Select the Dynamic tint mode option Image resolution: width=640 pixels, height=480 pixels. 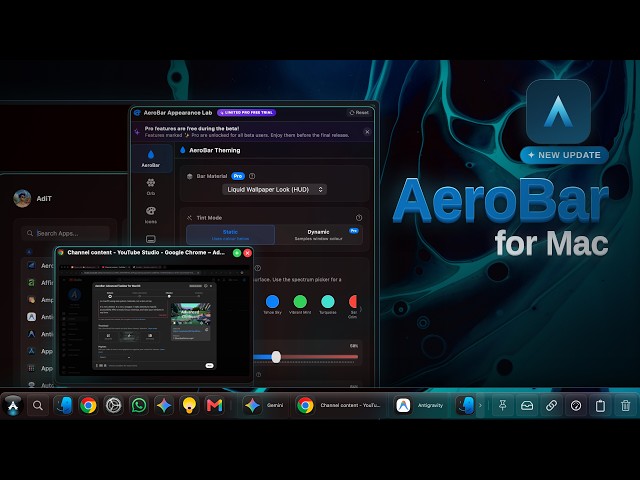pyautogui.click(x=318, y=235)
